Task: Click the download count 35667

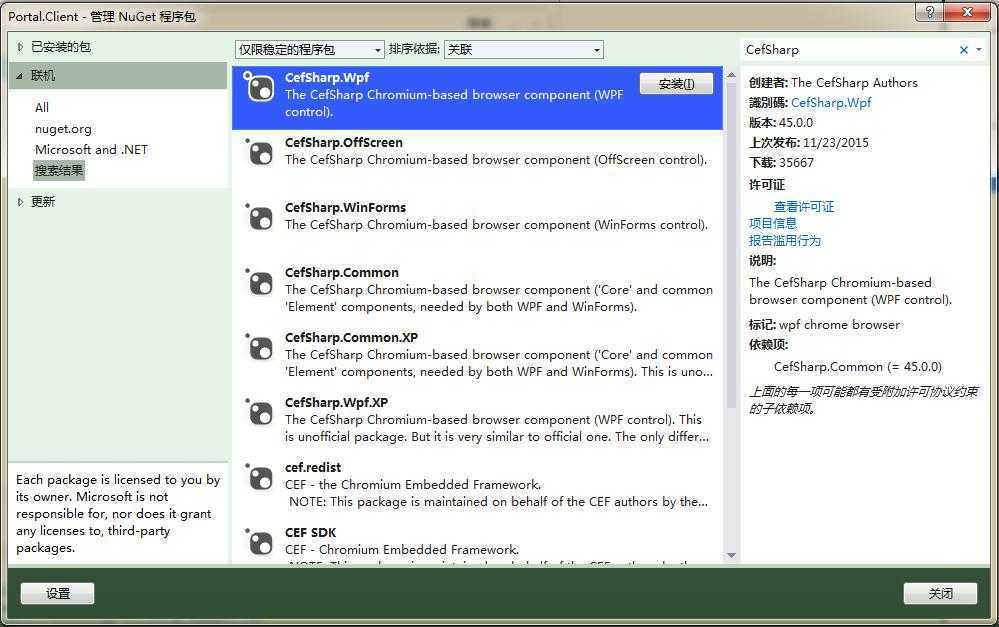Action: pyautogui.click(x=796, y=162)
